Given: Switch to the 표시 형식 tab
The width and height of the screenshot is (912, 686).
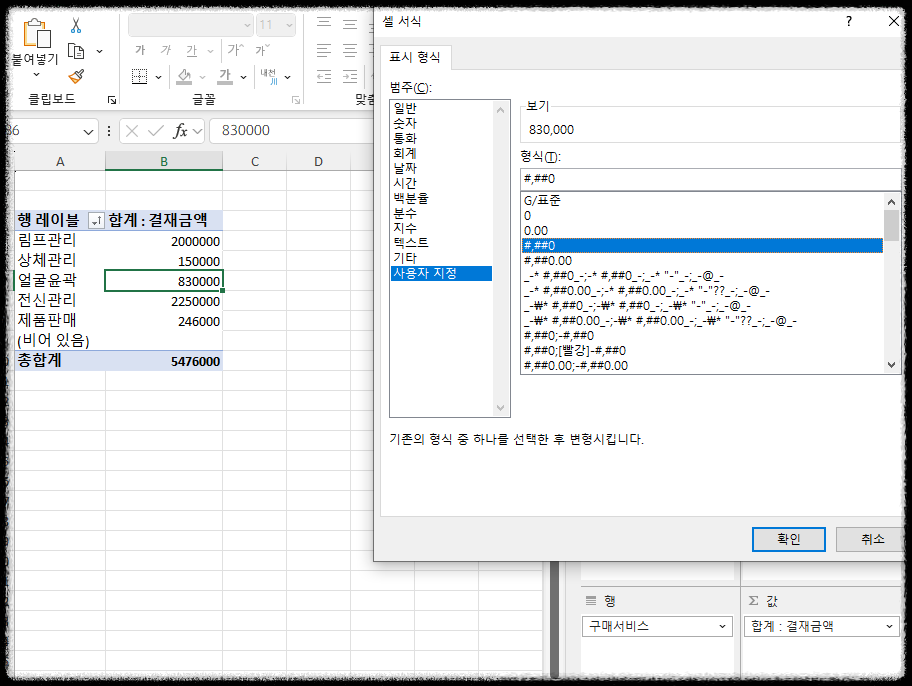Looking at the screenshot, I should click(415, 57).
